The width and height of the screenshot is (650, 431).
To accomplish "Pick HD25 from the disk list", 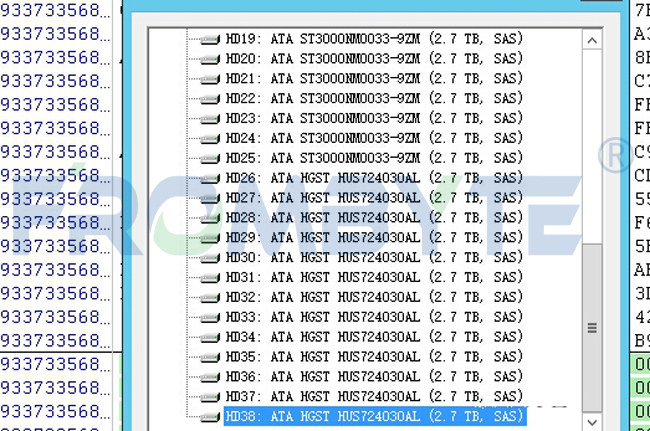I will tap(375, 158).
